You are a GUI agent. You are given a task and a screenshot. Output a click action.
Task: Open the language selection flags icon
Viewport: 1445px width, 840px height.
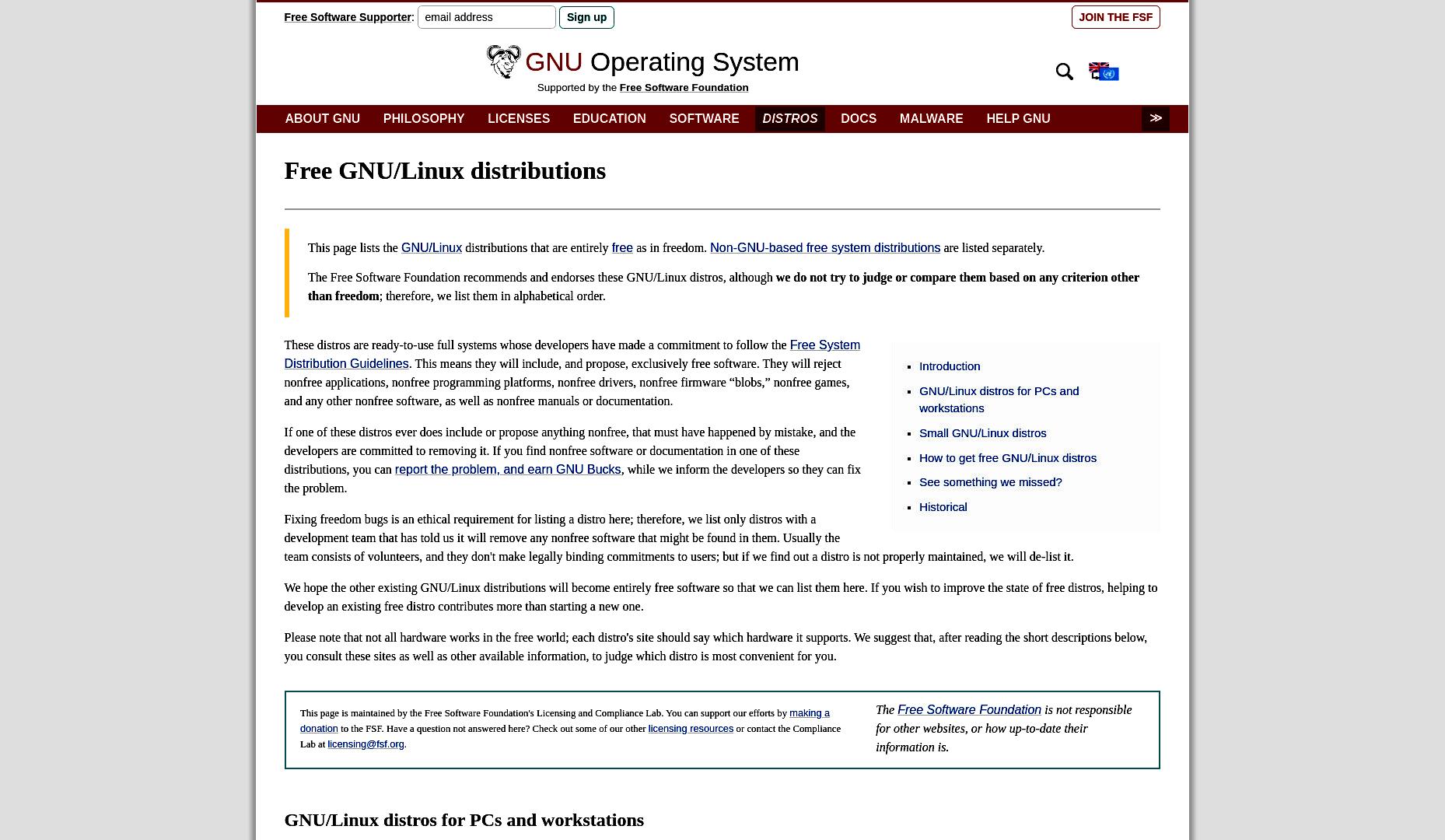[1104, 72]
